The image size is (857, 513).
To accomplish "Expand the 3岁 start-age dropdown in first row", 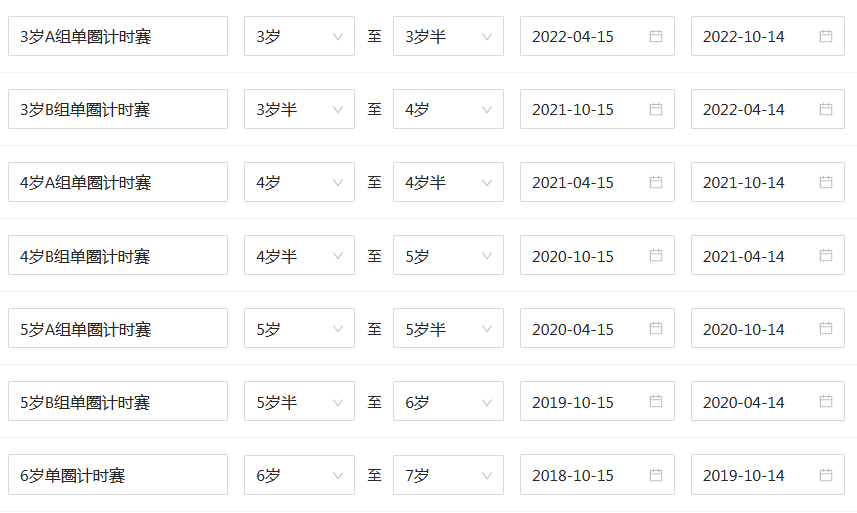I will point(299,36).
